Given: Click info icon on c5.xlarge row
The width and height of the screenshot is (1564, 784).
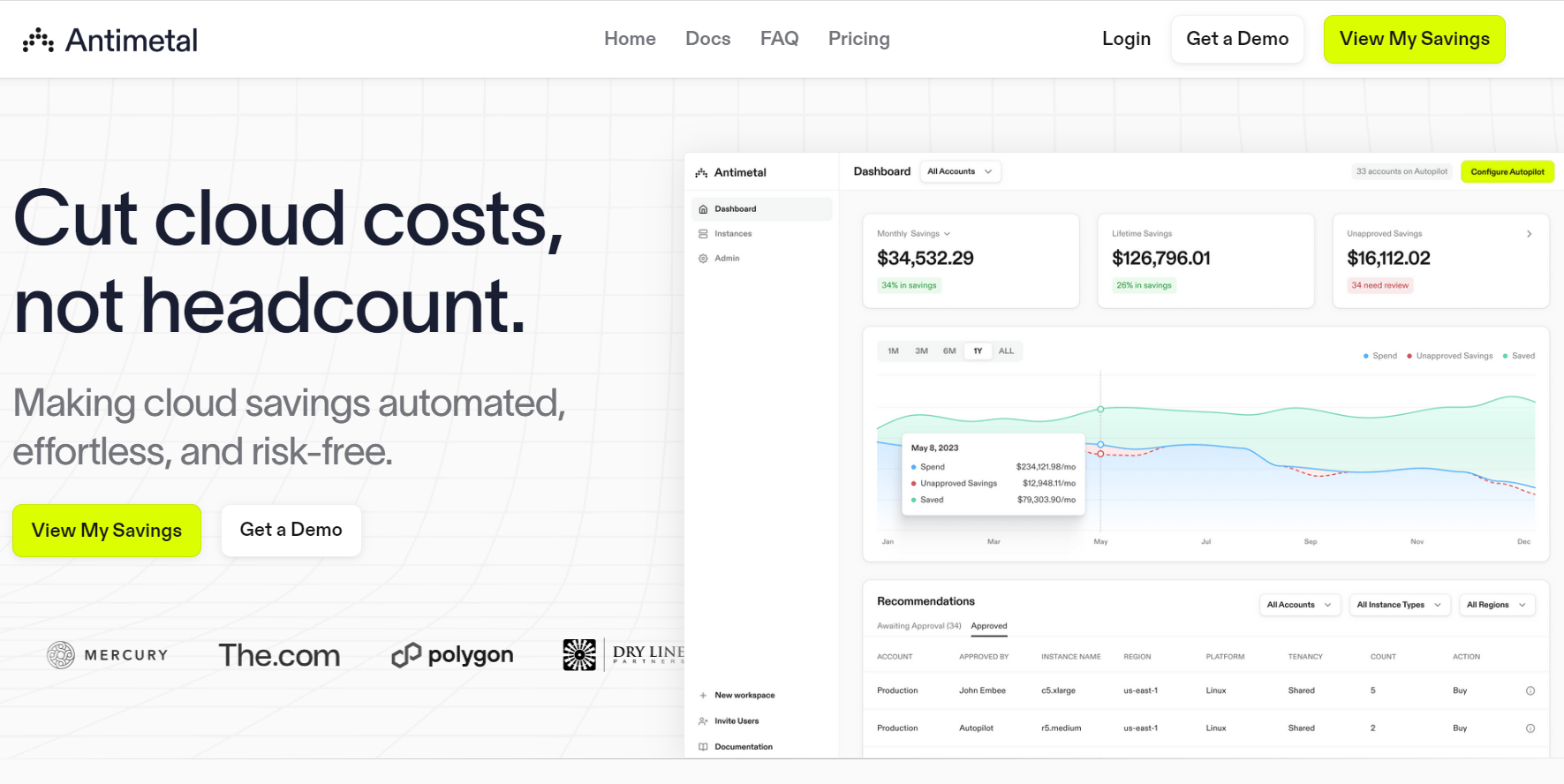Looking at the screenshot, I should point(1530,691).
